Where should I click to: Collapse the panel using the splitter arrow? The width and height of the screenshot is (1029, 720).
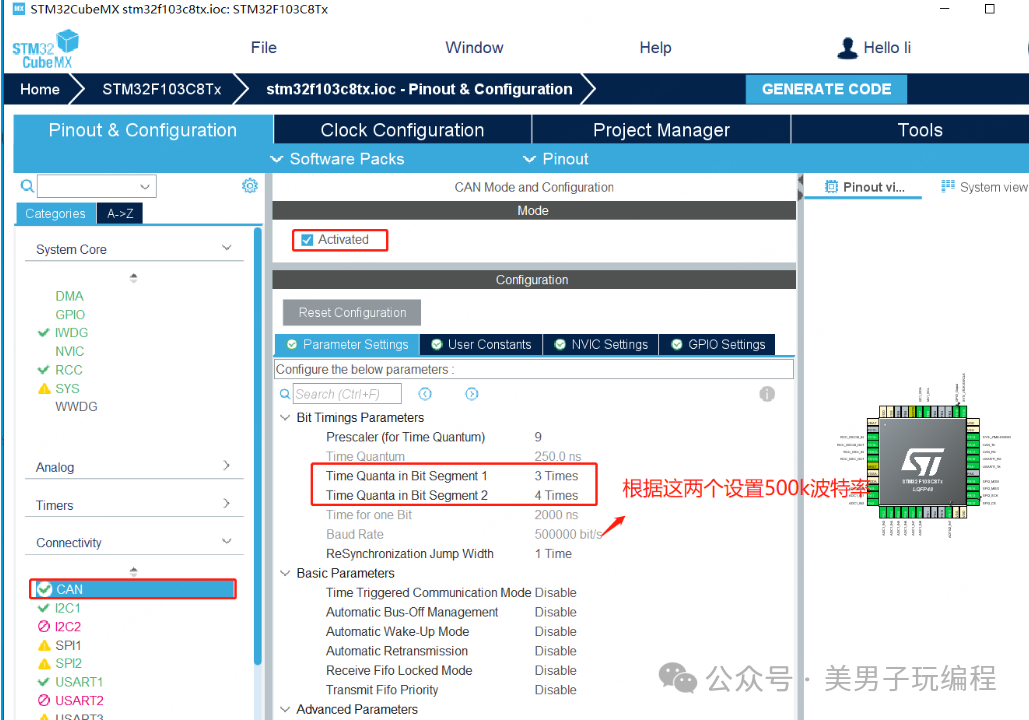(800, 180)
